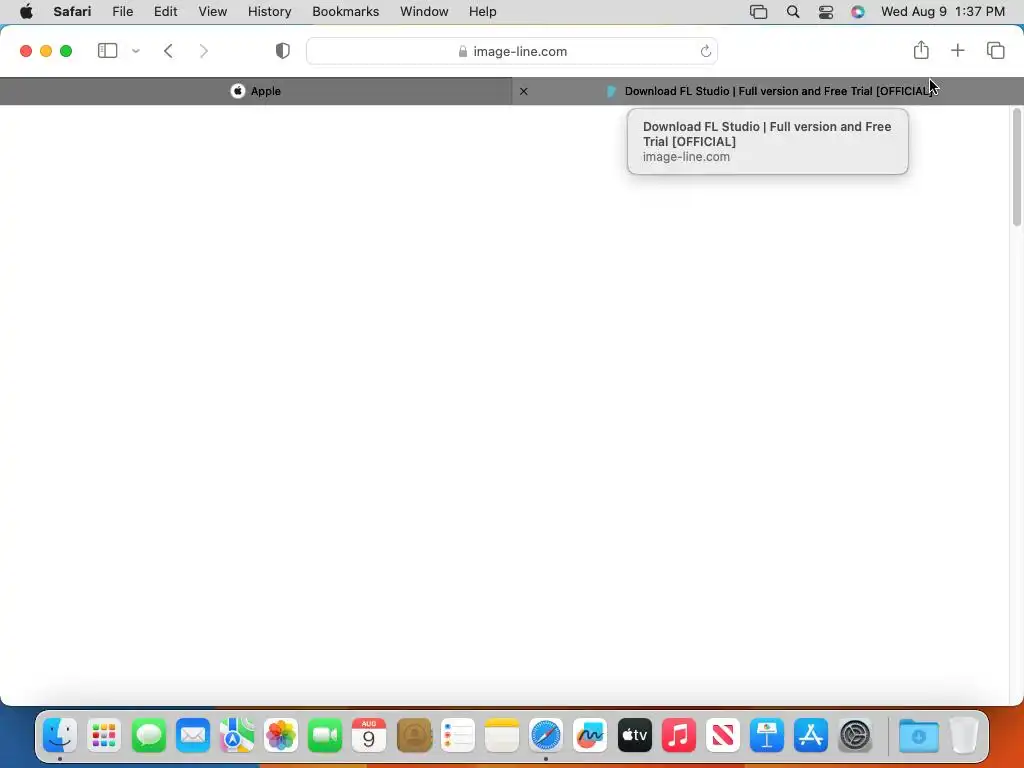Click the date and time clock
The height and width of the screenshot is (768, 1024).
(x=942, y=12)
